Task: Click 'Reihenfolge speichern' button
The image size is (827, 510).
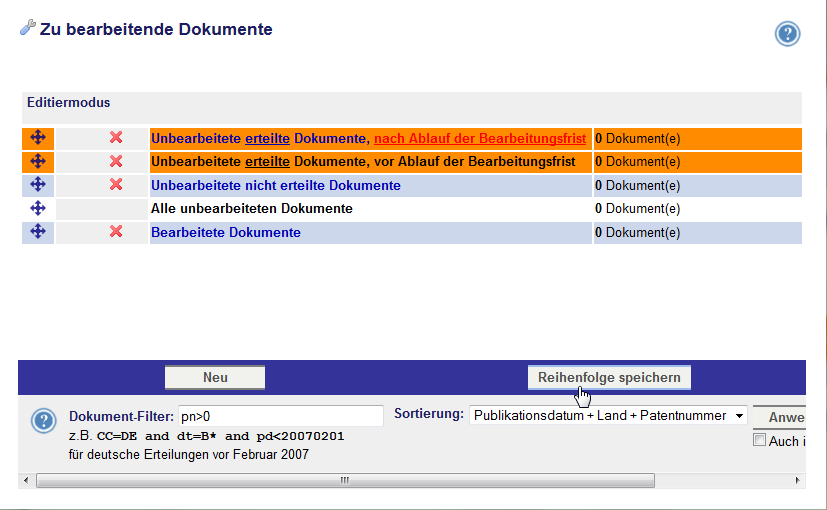Action: pos(609,378)
